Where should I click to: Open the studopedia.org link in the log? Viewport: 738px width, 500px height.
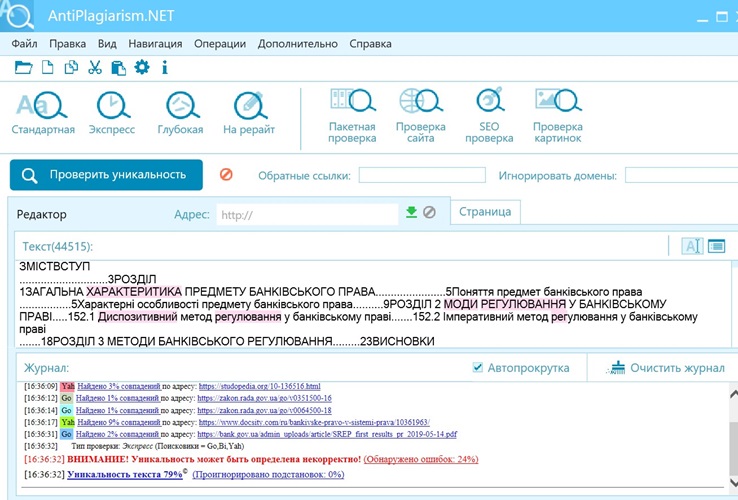(x=259, y=386)
